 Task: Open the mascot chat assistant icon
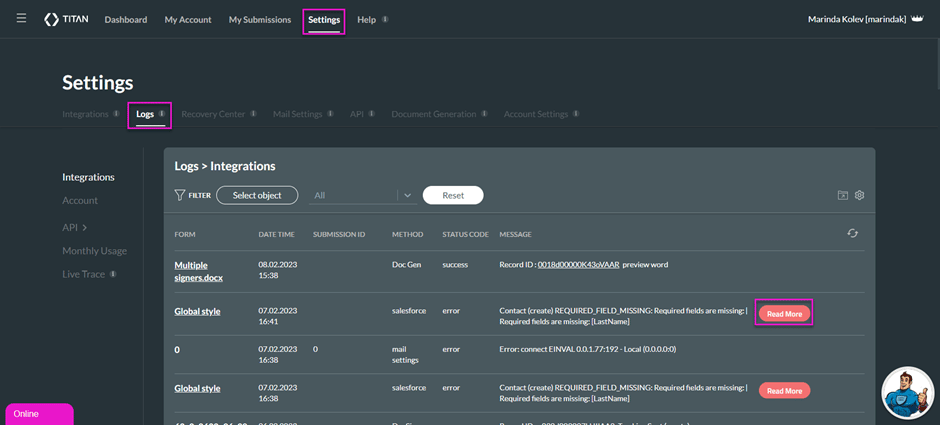908,392
